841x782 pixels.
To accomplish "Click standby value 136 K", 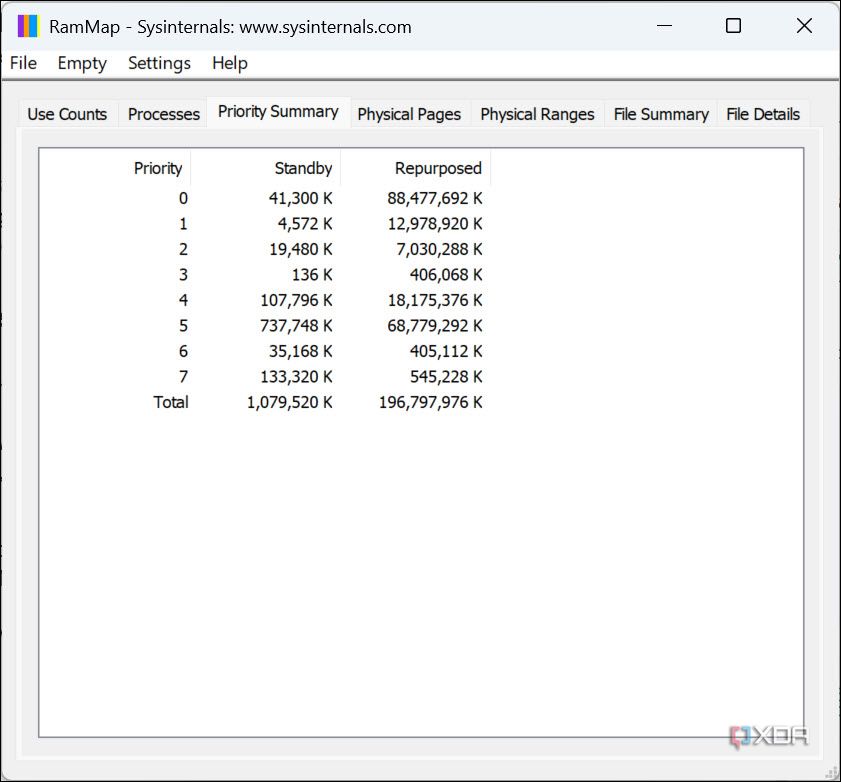I will tap(312, 275).
